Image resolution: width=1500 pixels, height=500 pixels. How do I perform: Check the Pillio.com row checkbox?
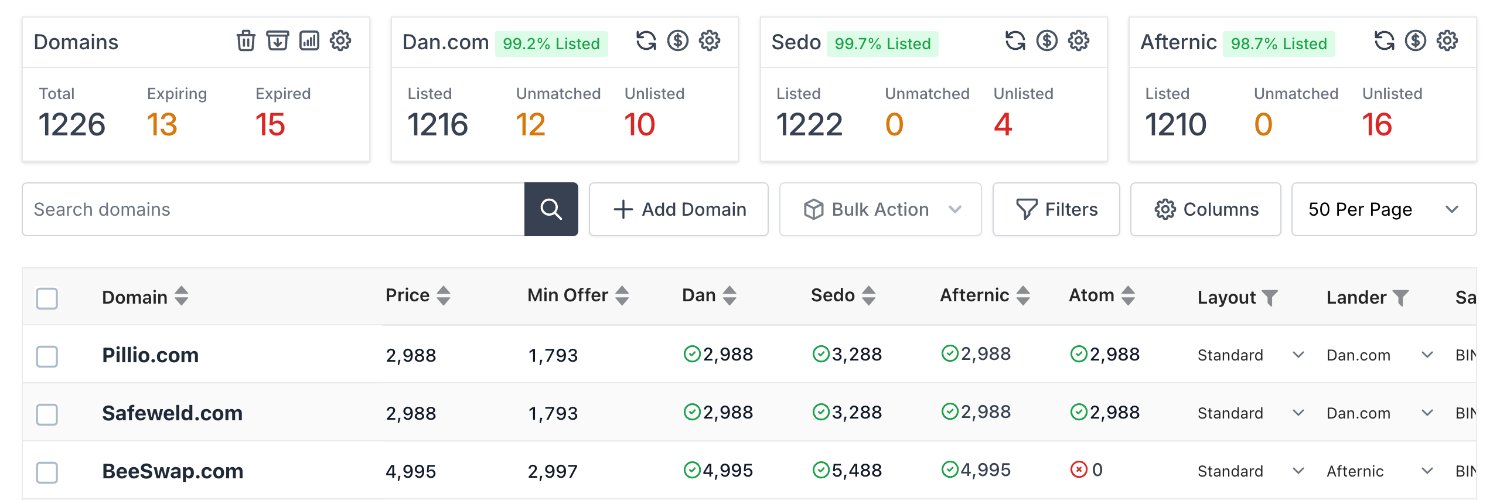(47, 356)
